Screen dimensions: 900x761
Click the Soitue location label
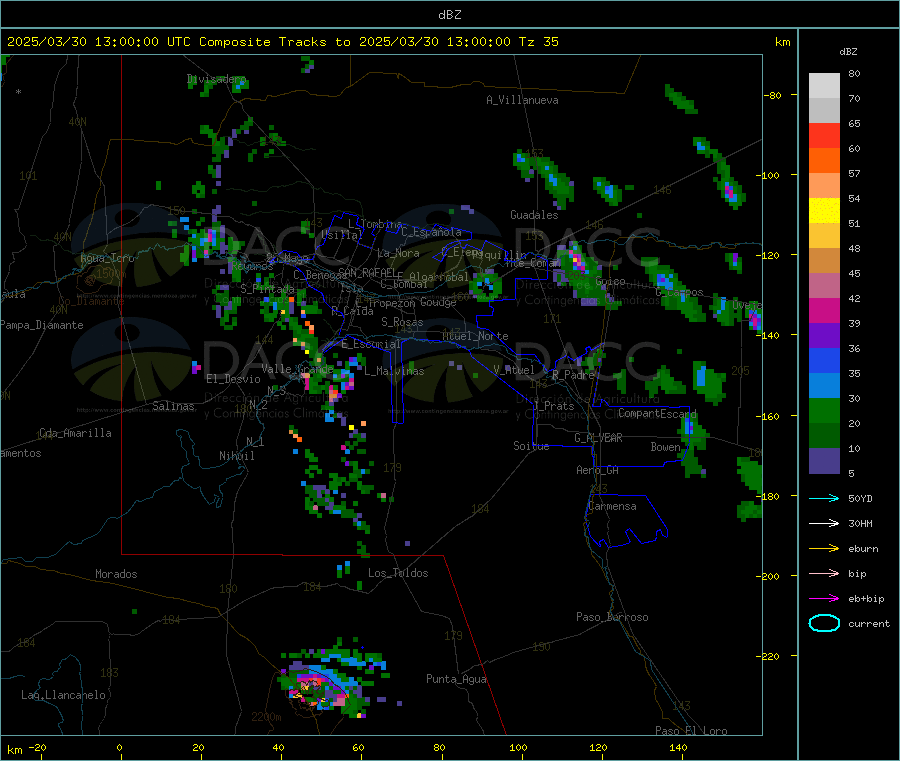click(x=531, y=446)
